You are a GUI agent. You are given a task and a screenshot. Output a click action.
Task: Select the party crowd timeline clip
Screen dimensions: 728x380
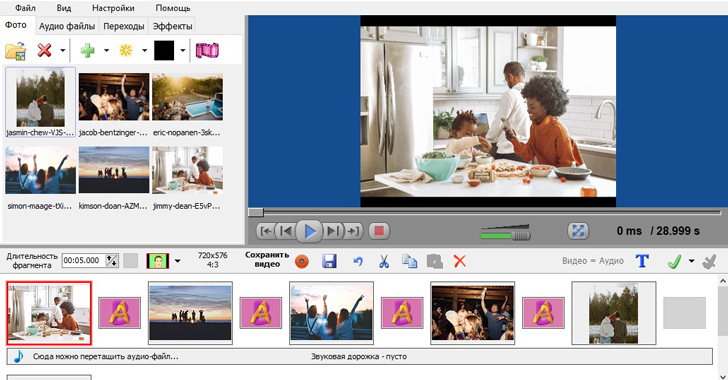[473, 313]
